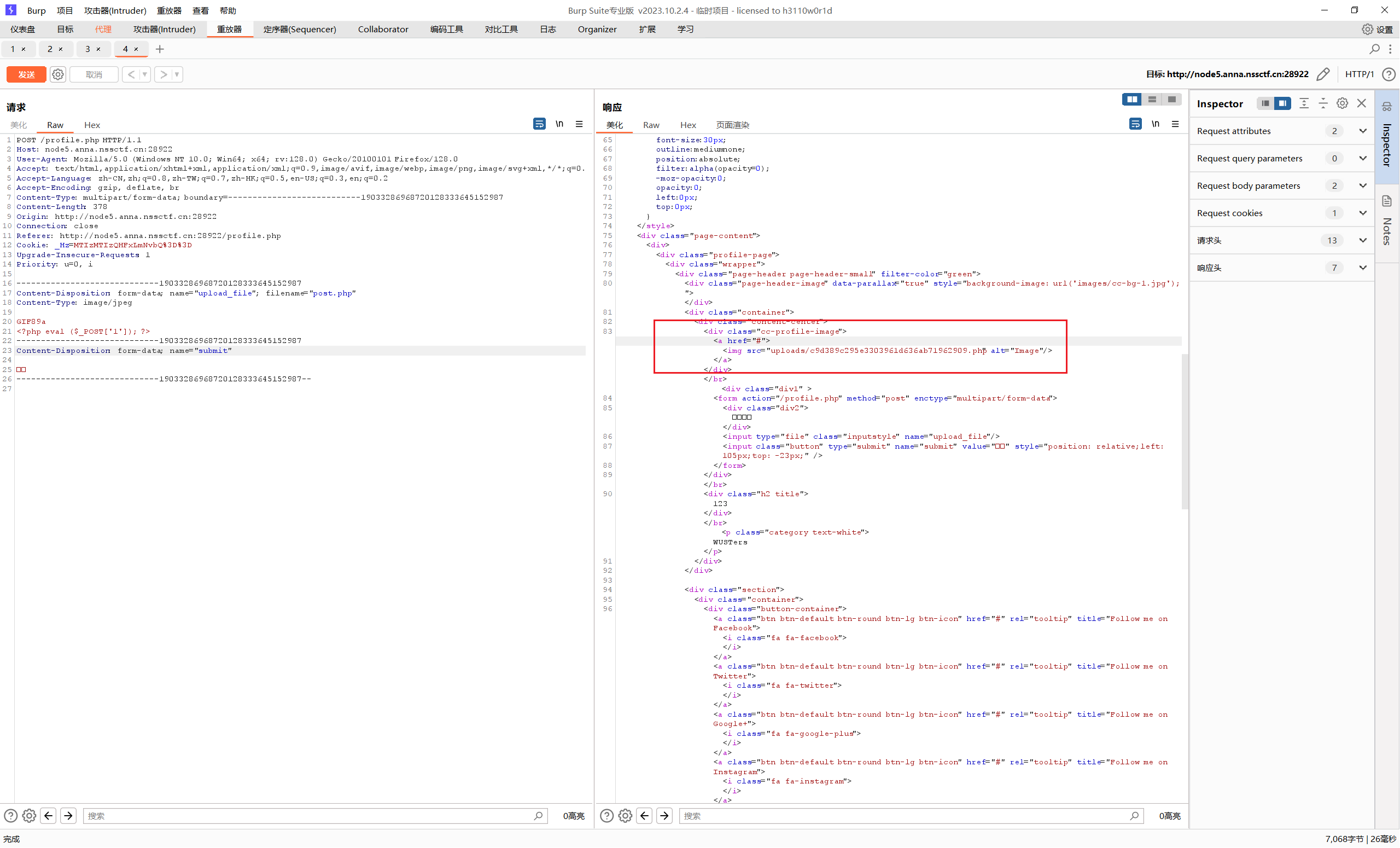Open the send settings gear next to 发送
Screen dimensions: 1400x848
click(x=58, y=74)
